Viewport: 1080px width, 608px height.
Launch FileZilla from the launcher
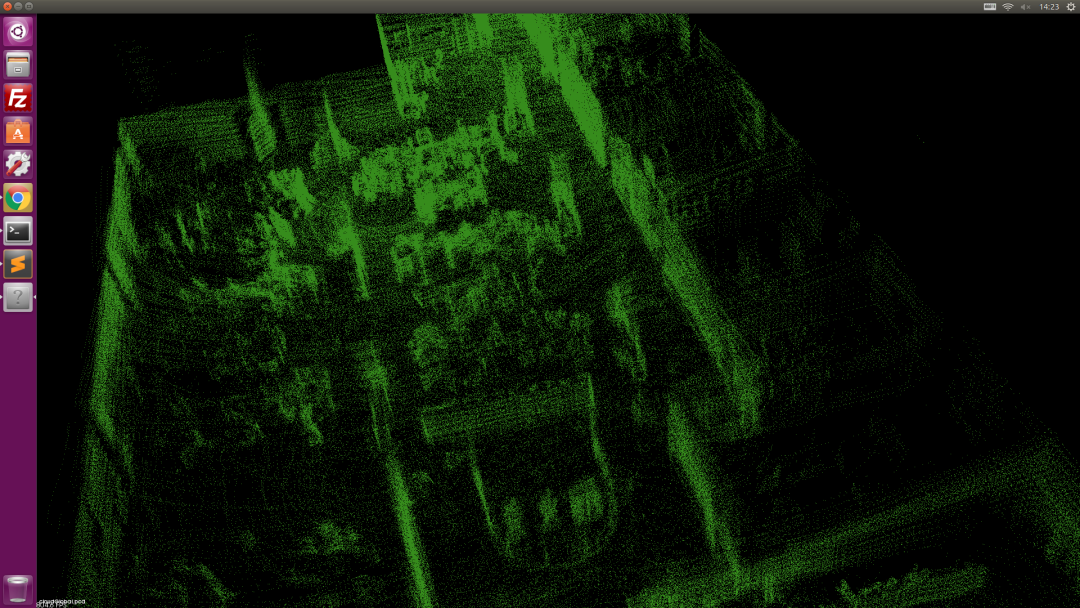18,98
